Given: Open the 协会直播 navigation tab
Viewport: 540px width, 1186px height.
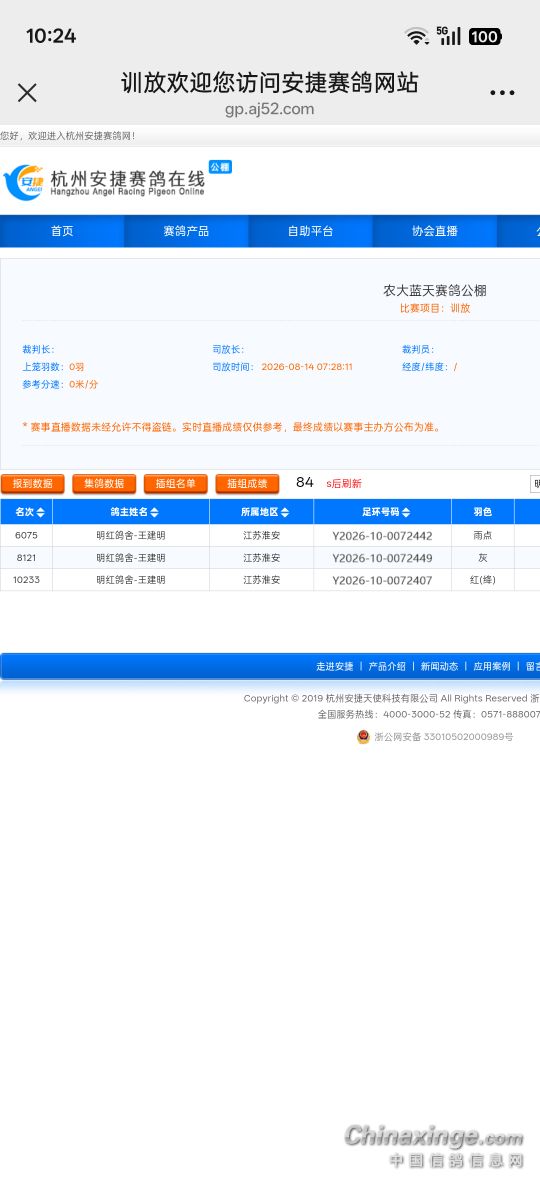Looking at the screenshot, I should (x=435, y=231).
